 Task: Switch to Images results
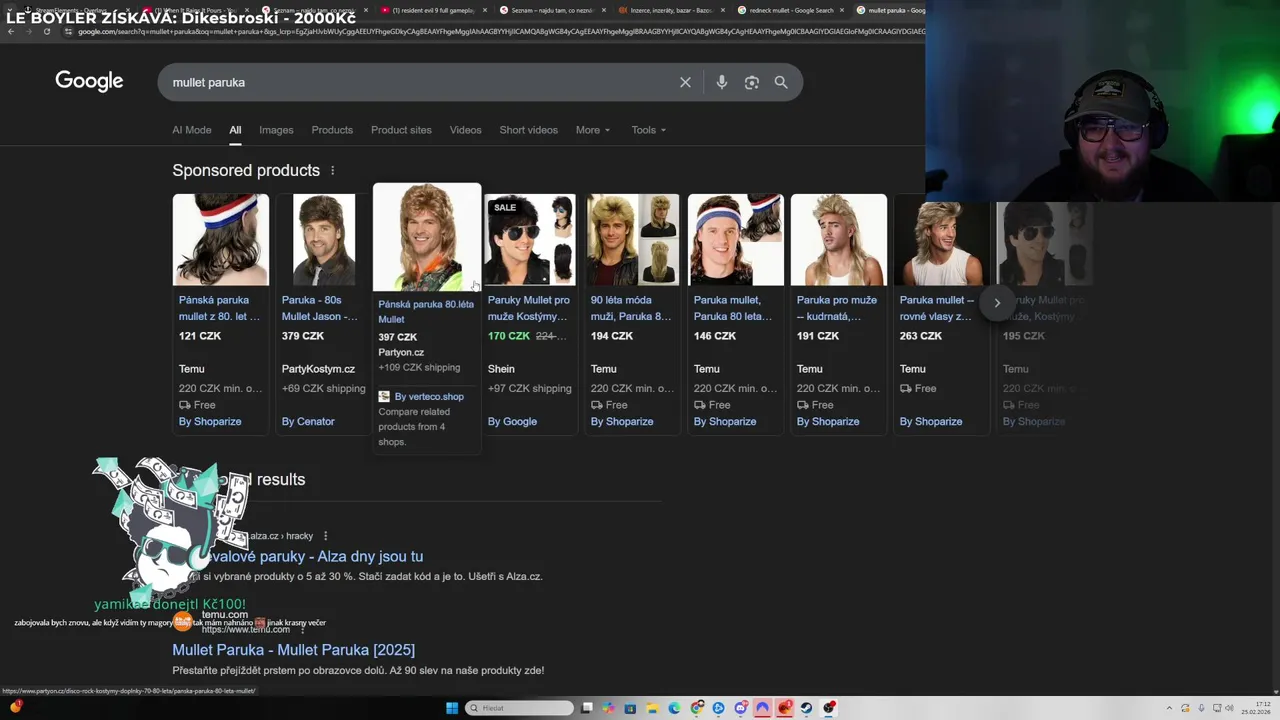[x=276, y=130]
